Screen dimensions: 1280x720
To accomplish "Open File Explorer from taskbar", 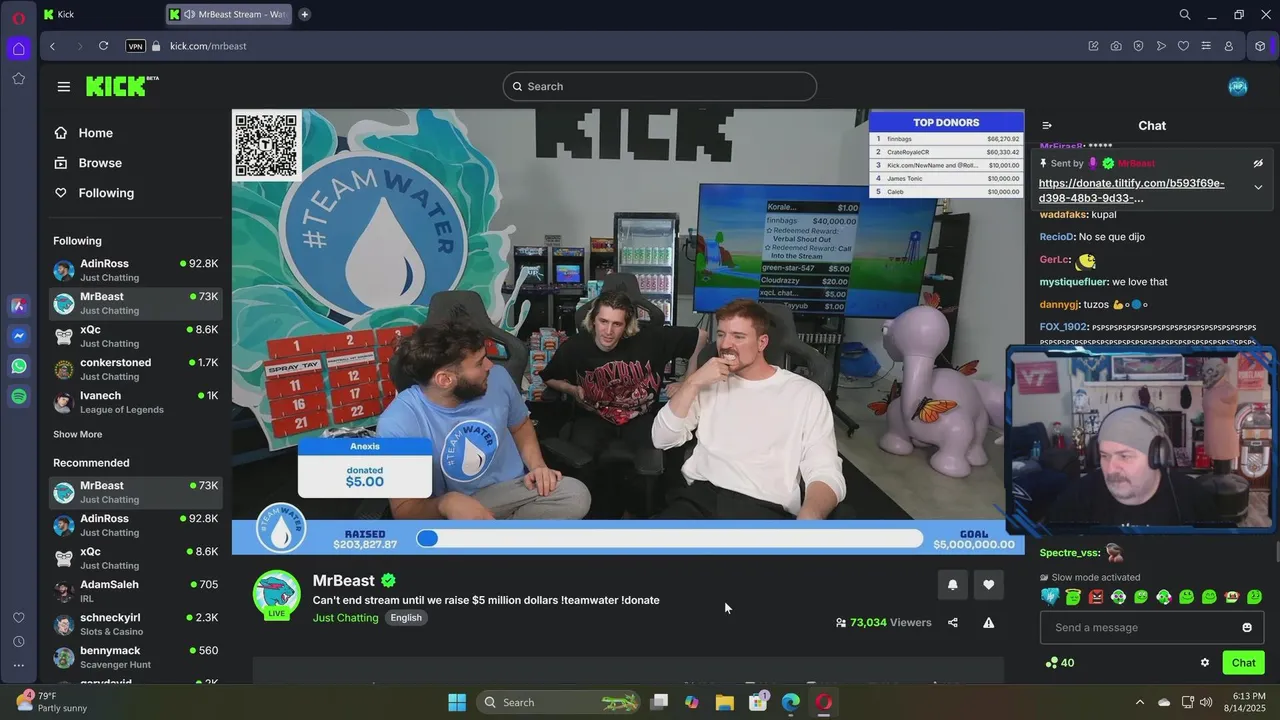I will (725, 702).
